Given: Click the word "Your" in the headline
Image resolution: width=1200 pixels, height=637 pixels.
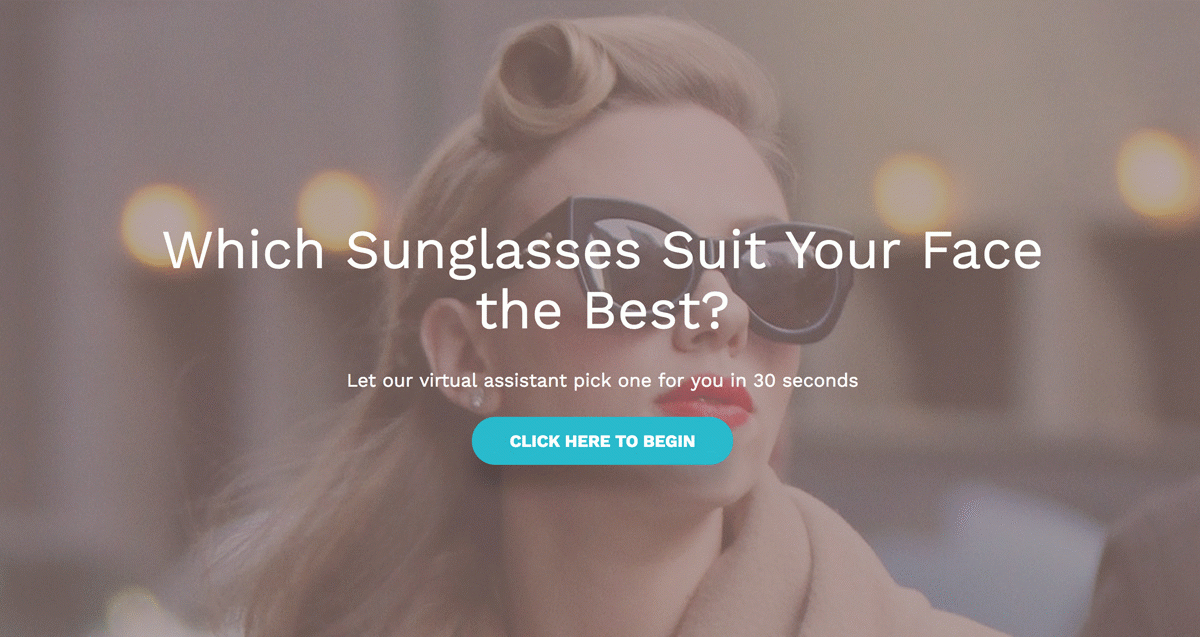Looking at the screenshot, I should click(x=839, y=249).
